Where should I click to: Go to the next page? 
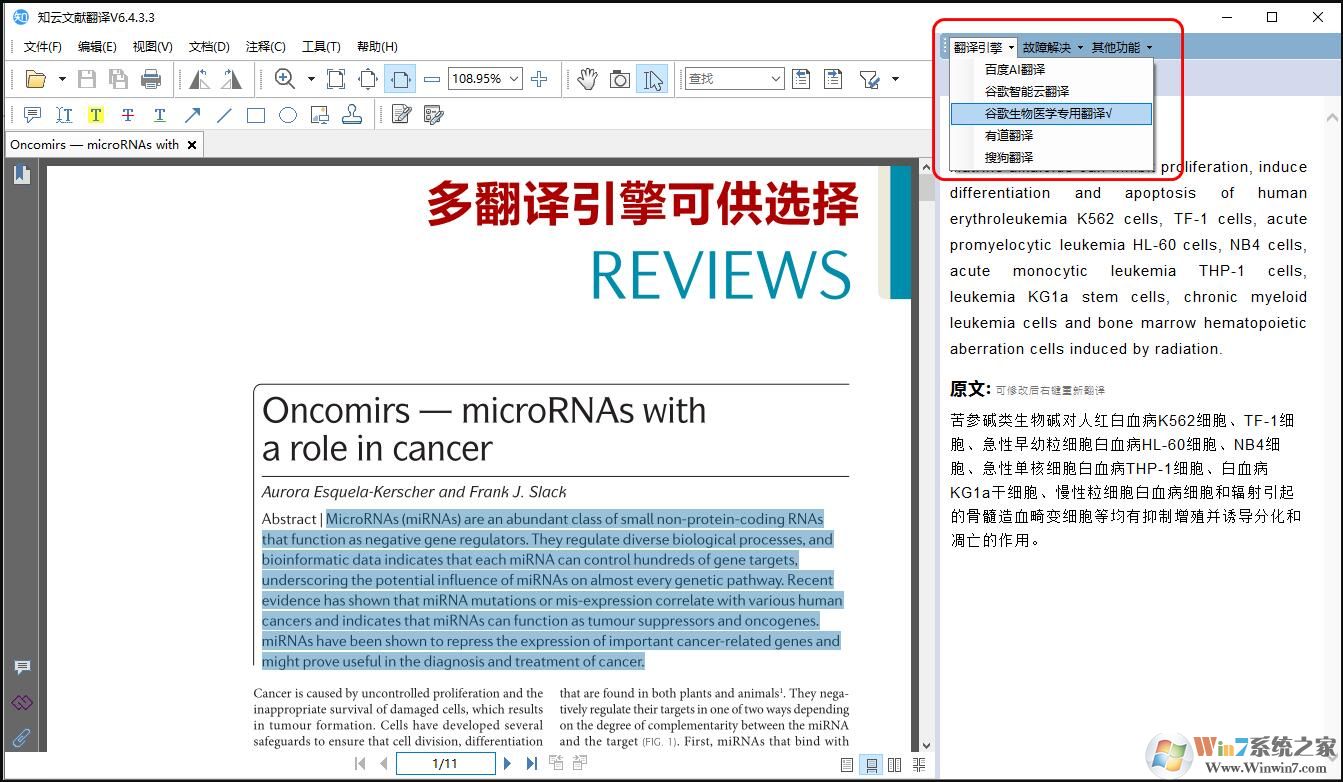507,764
